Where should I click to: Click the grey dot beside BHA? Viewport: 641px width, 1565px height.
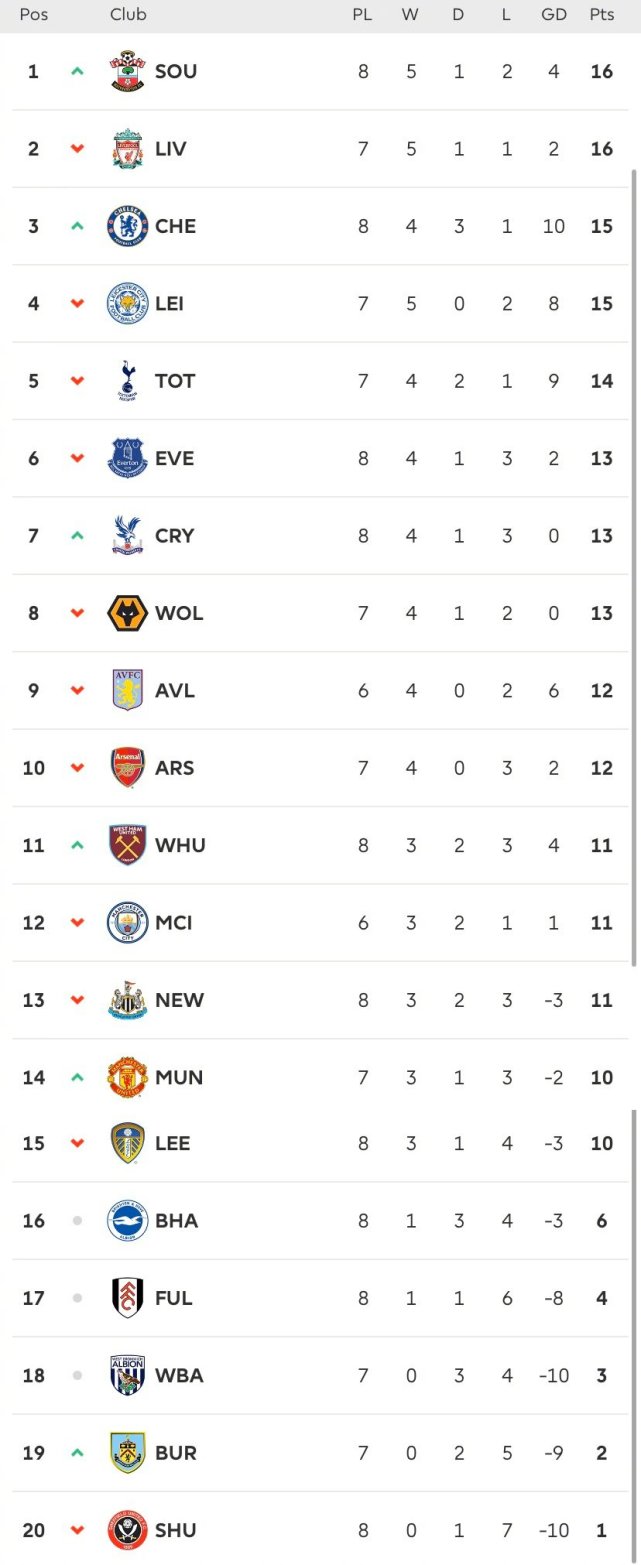[x=77, y=1220]
